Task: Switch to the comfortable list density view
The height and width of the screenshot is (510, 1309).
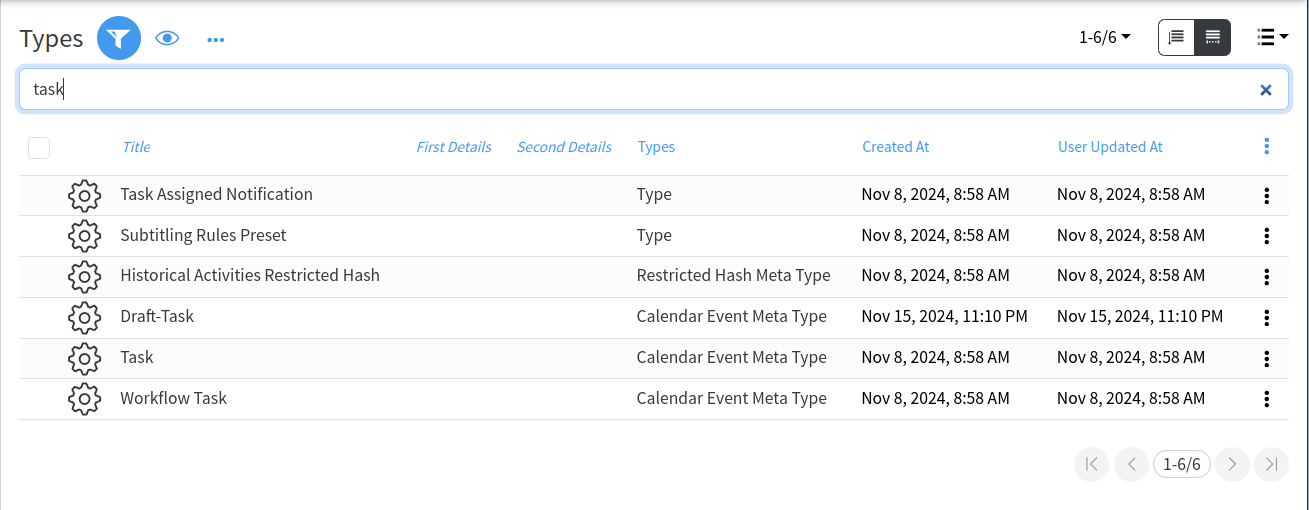Action: coord(1177,38)
